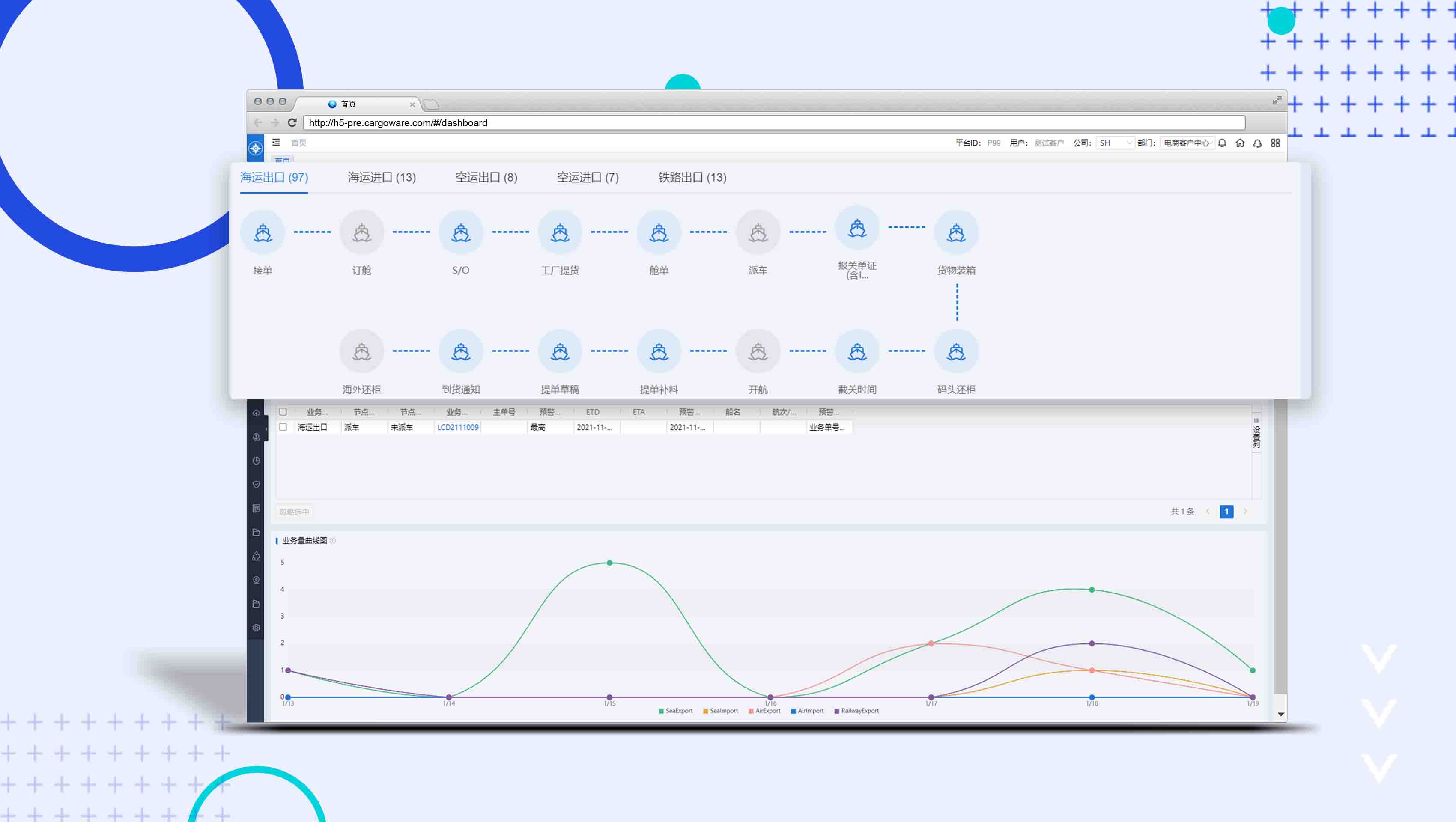The width and height of the screenshot is (1456, 822).
Task: Toggle SeaImport series in chart legend
Action: pos(720,711)
